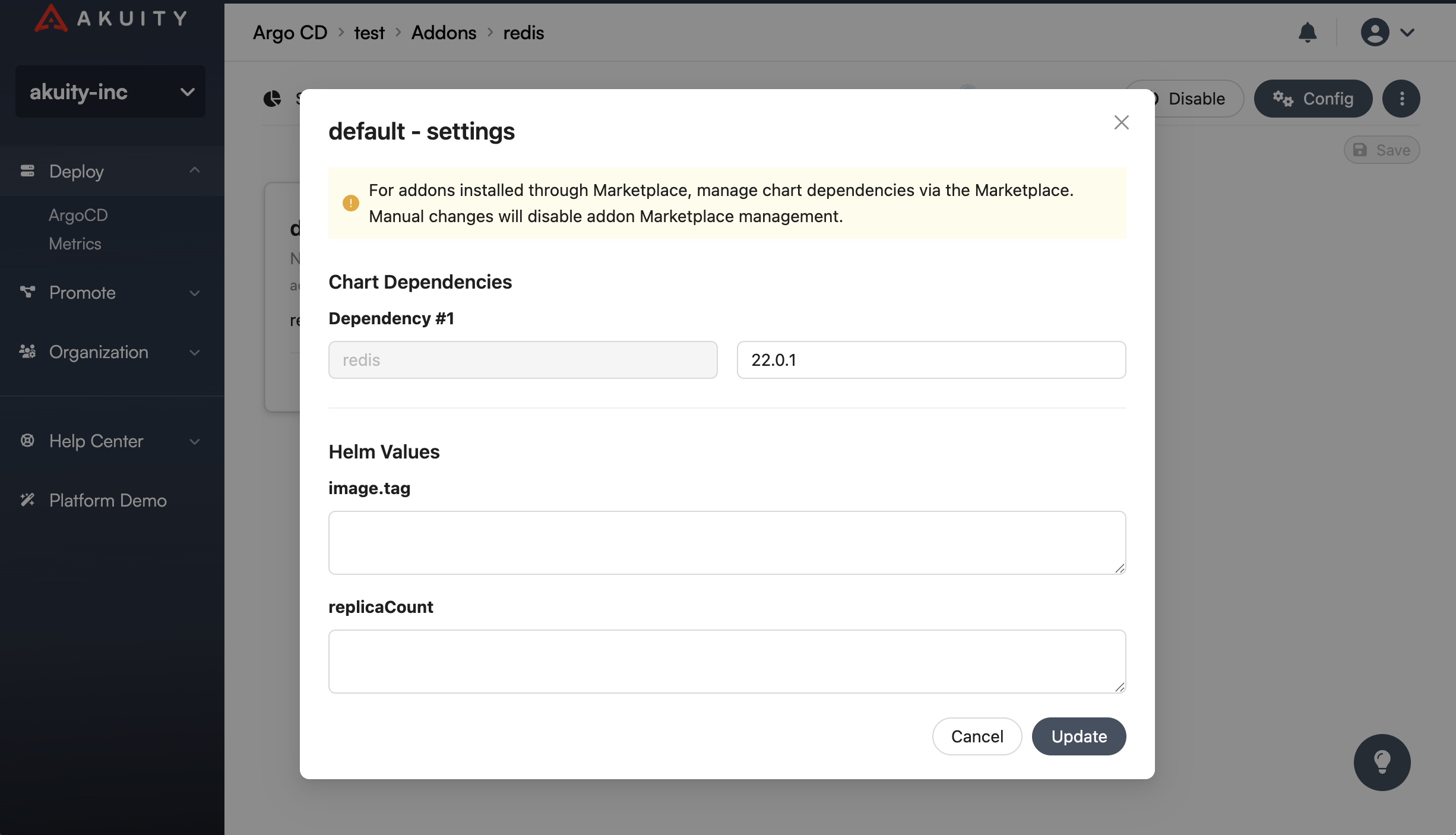Click the Save floppy disk icon
The width and height of the screenshot is (1456, 835).
[1360, 150]
